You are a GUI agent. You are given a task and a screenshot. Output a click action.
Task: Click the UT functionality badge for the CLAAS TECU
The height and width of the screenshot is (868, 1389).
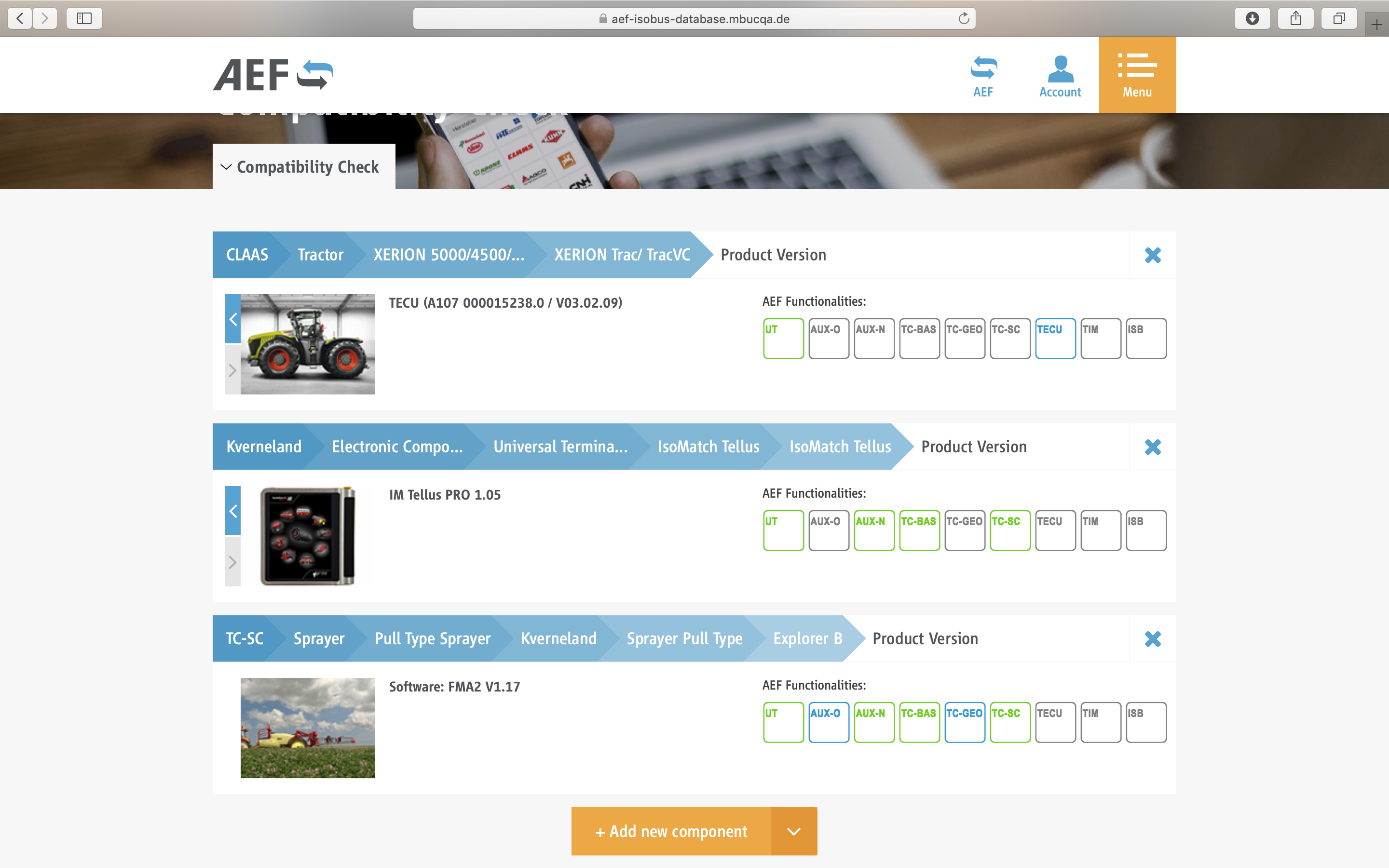[x=783, y=339]
